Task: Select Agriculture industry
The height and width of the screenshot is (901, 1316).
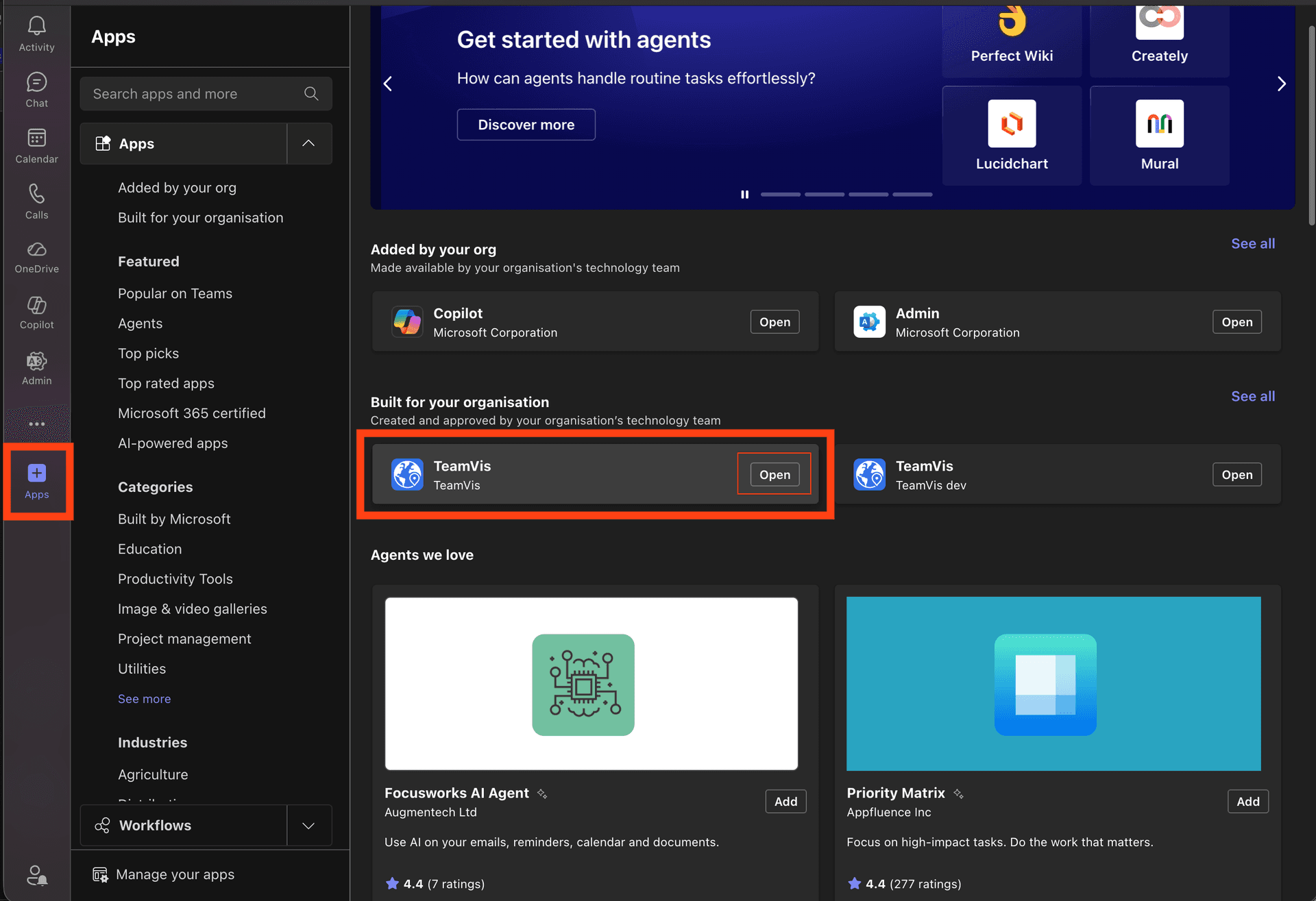Action: pos(153,774)
